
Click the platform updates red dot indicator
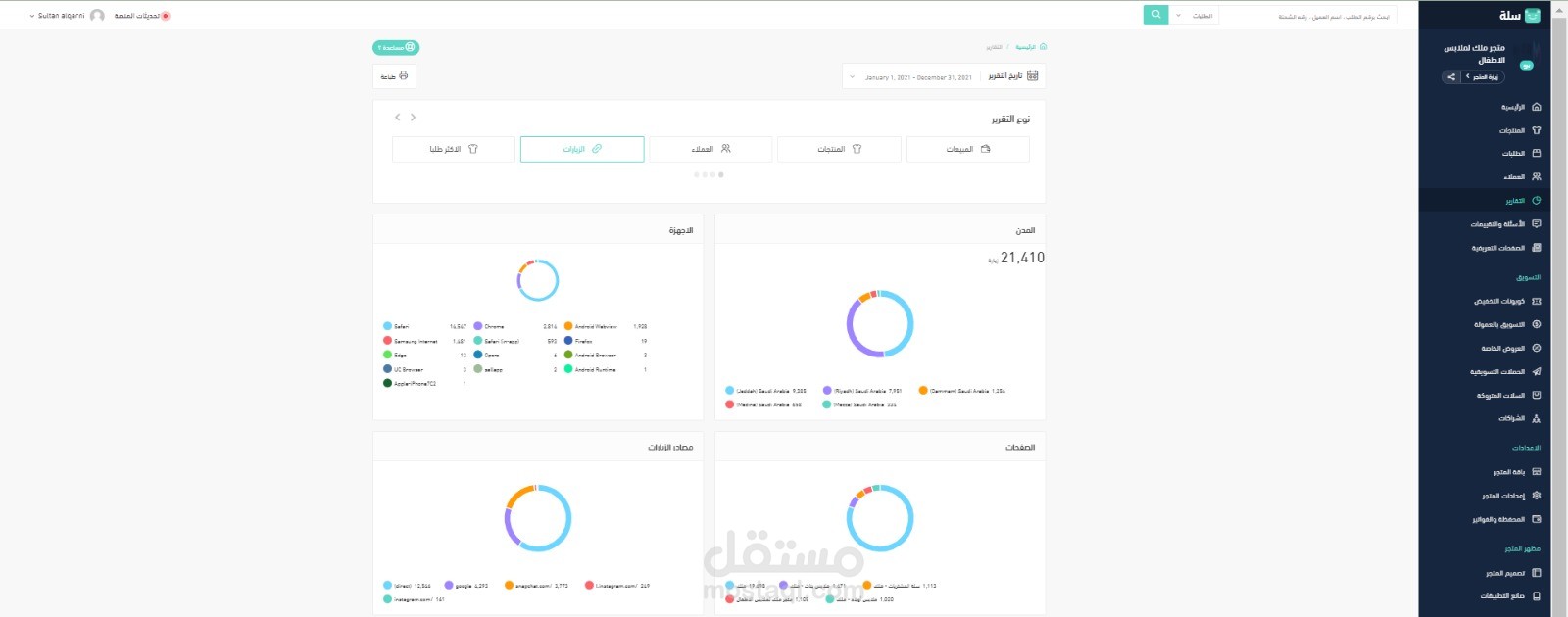[166, 16]
